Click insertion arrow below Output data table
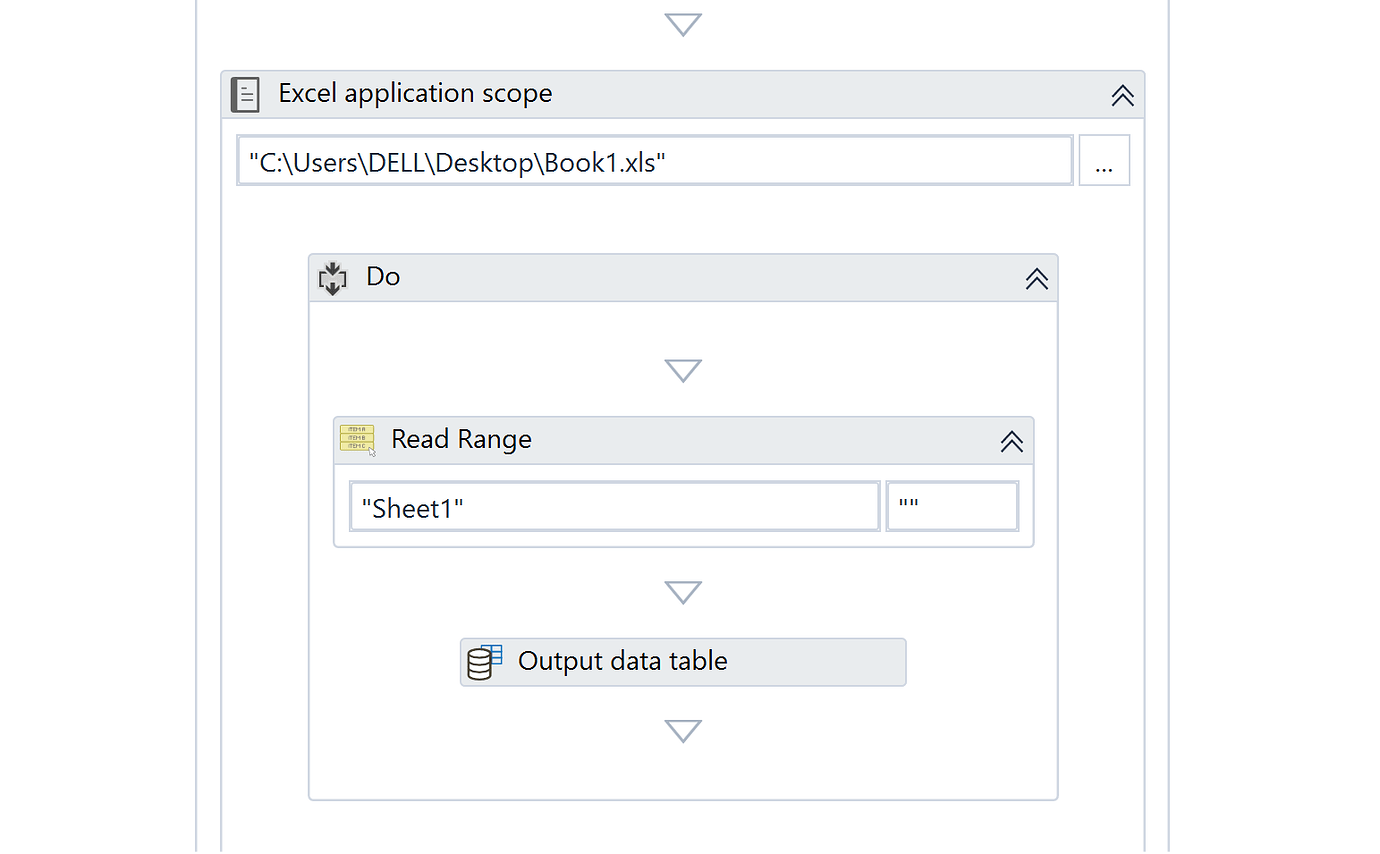 point(683,730)
